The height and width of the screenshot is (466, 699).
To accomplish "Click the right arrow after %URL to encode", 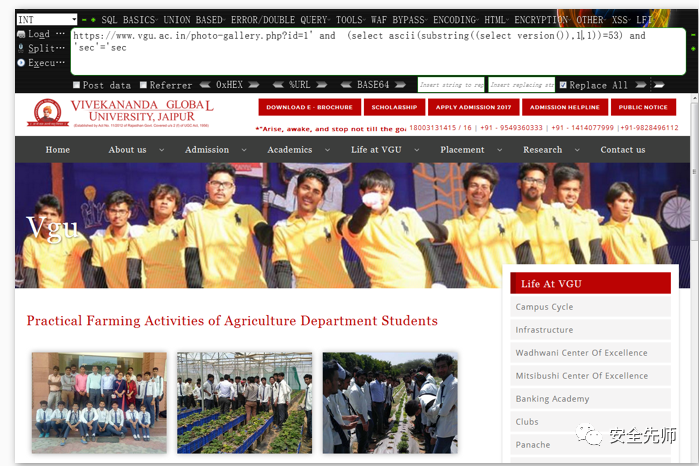I will pyautogui.click(x=321, y=85).
